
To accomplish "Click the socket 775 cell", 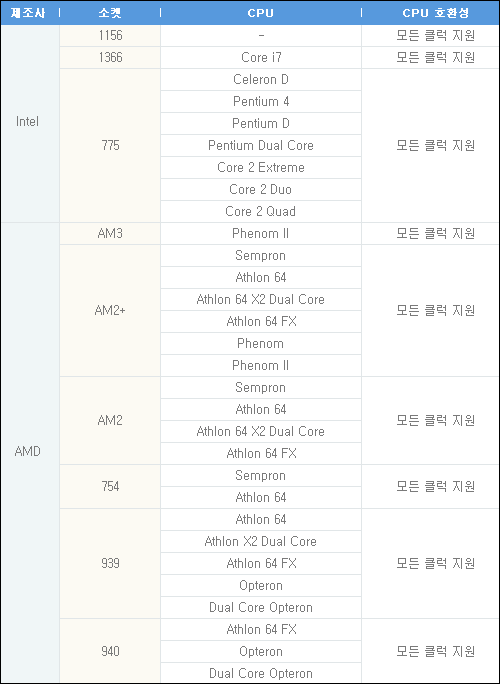I will (110, 146).
